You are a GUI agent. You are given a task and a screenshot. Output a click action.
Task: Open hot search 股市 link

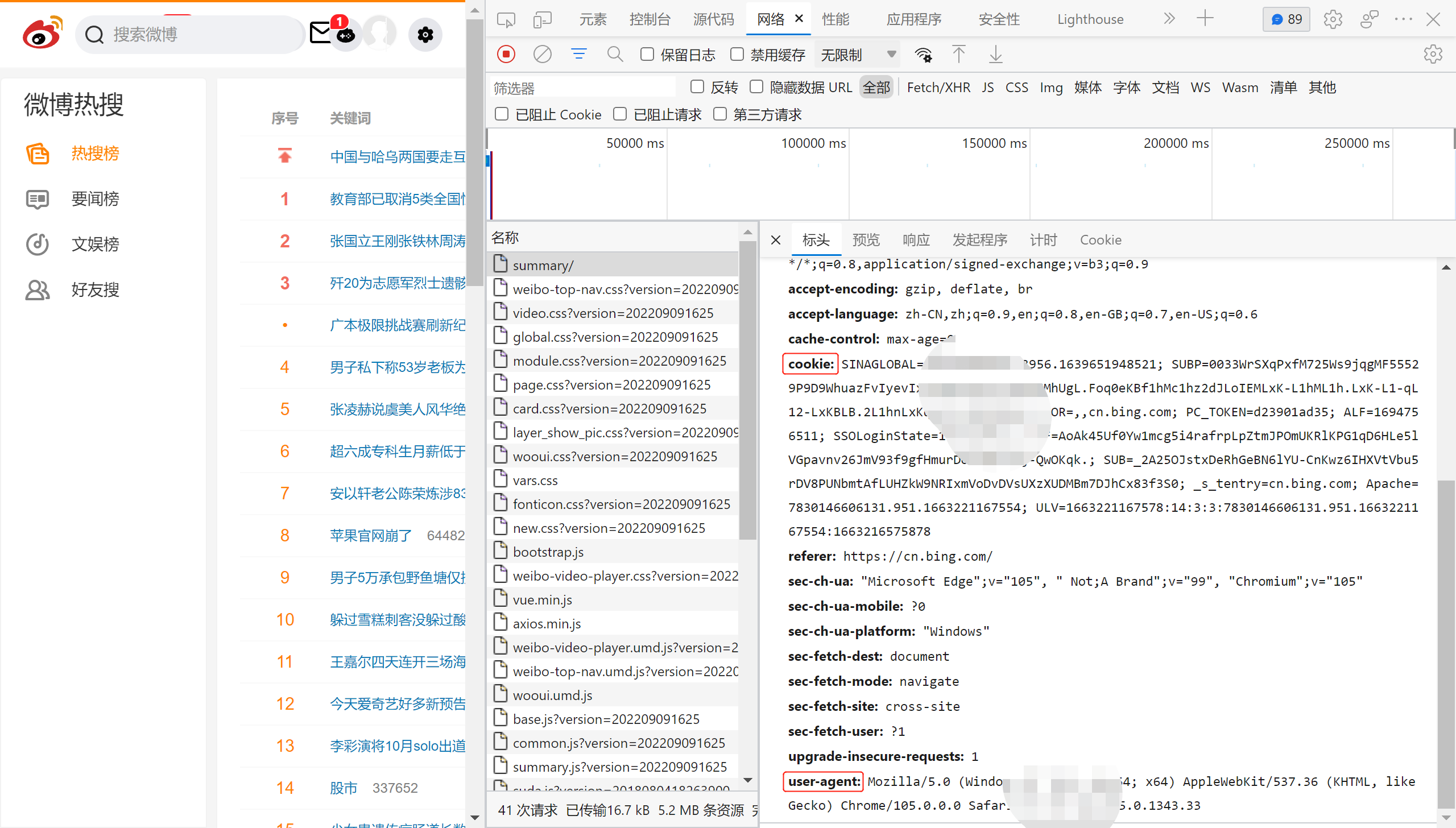344,788
